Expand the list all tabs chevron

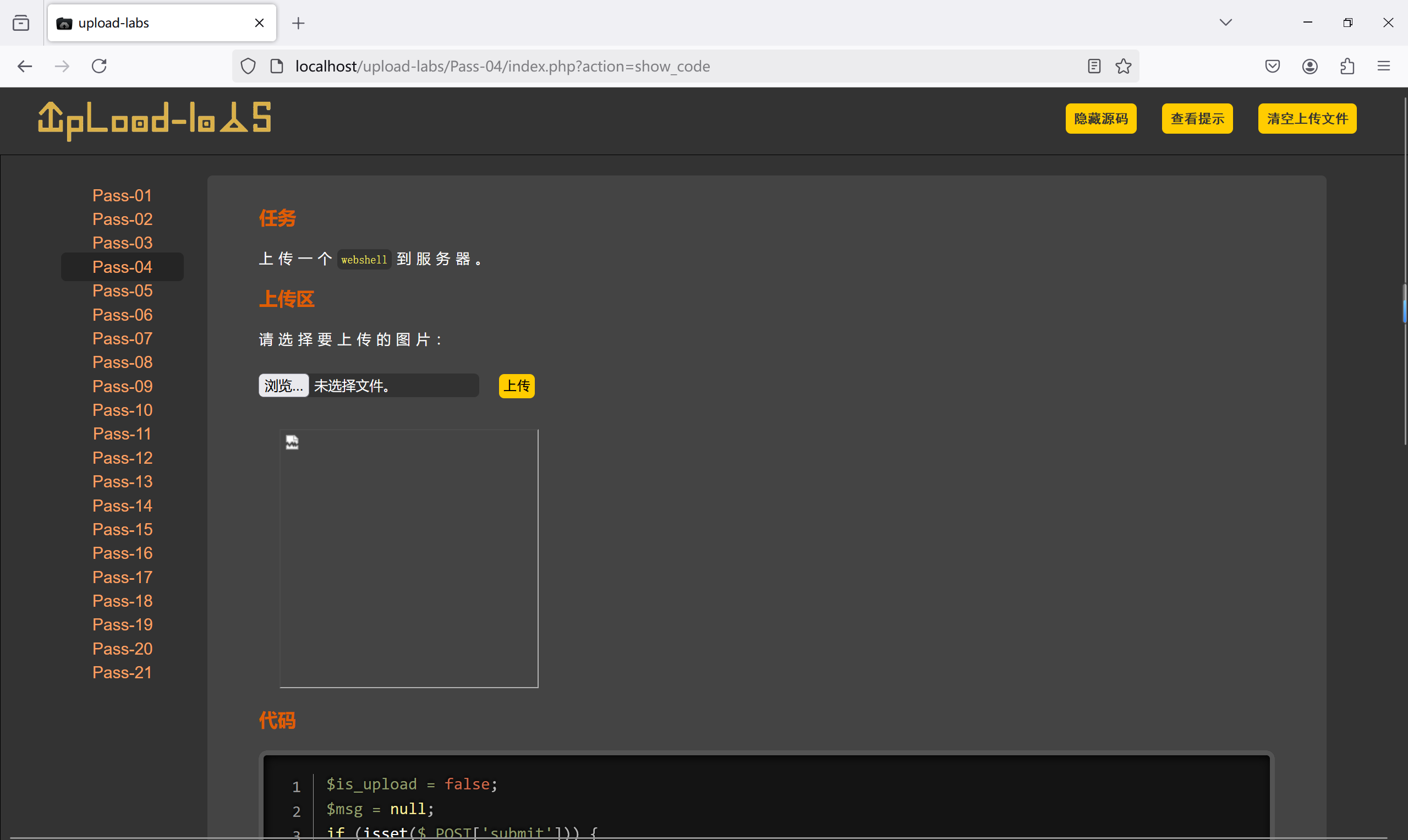click(1226, 23)
